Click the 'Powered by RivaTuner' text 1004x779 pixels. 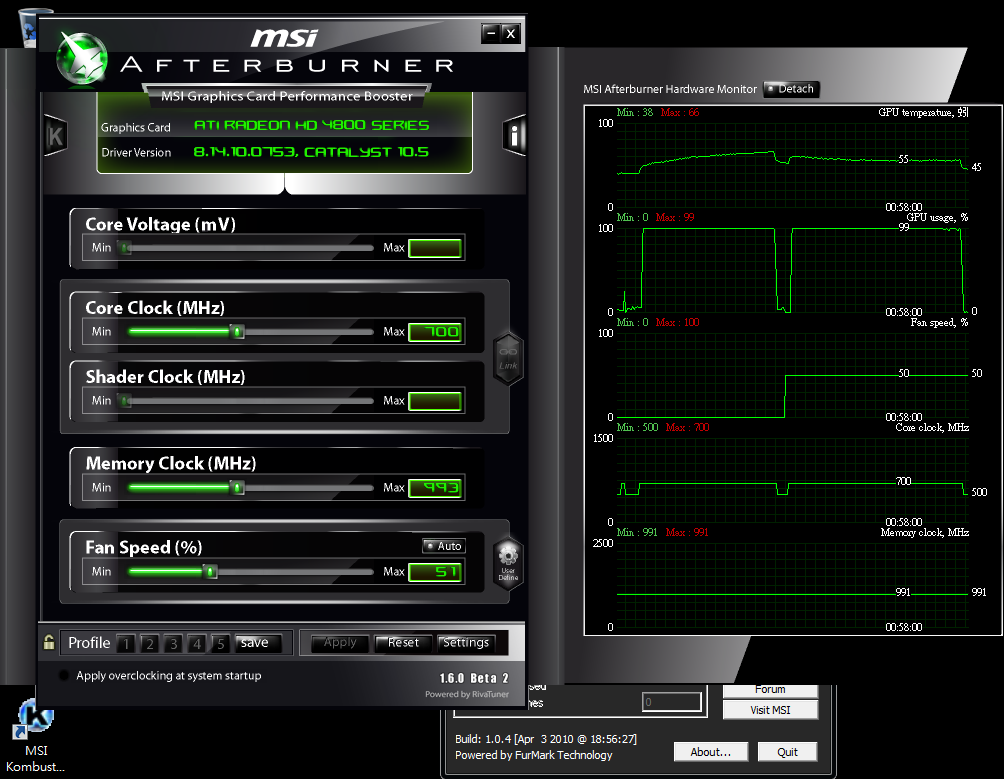467,694
